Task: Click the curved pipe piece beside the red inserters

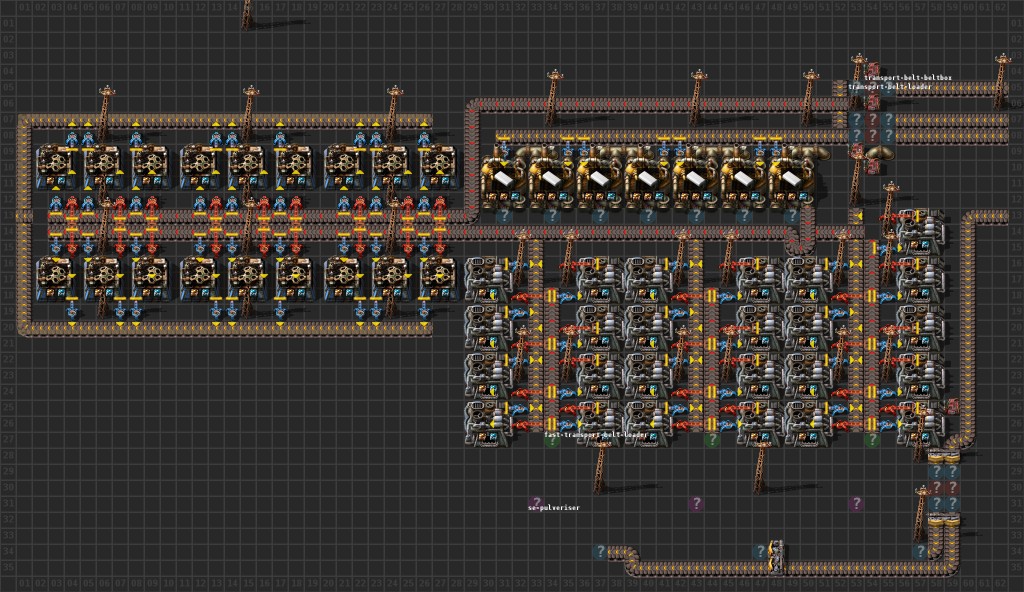Action: (880, 153)
